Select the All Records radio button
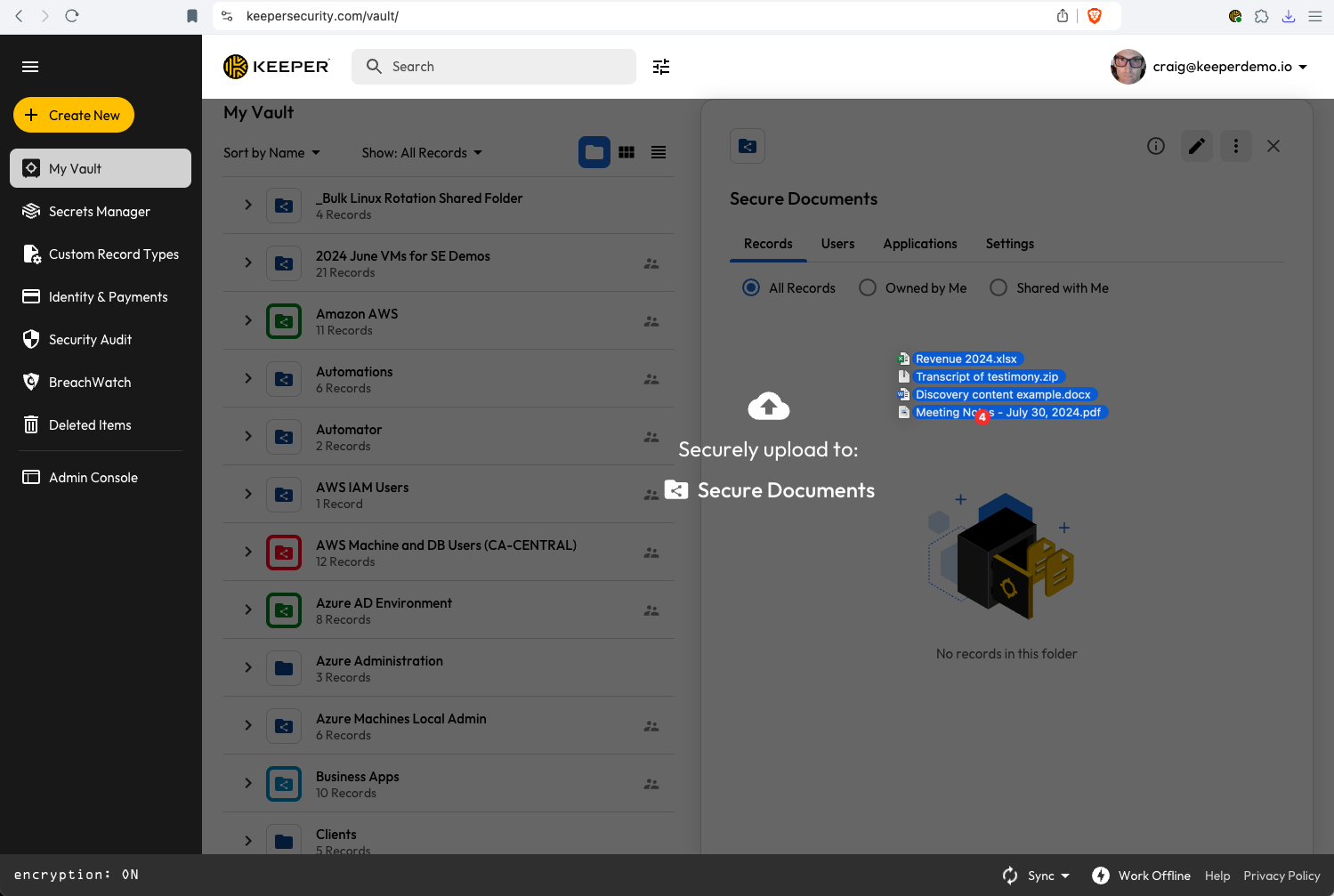The height and width of the screenshot is (896, 1334). click(x=751, y=287)
